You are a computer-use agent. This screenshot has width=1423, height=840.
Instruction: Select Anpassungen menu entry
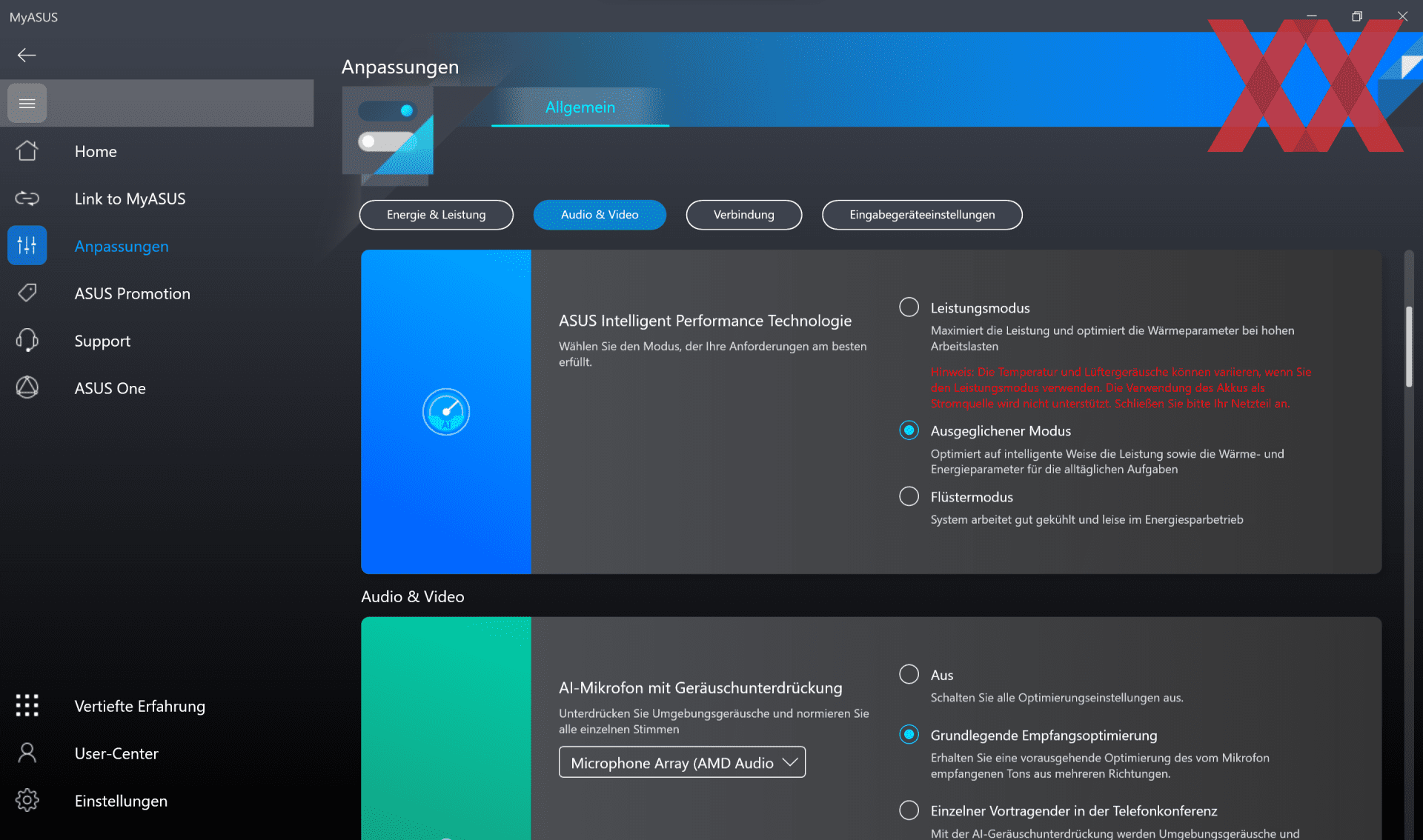pyautogui.click(x=122, y=246)
